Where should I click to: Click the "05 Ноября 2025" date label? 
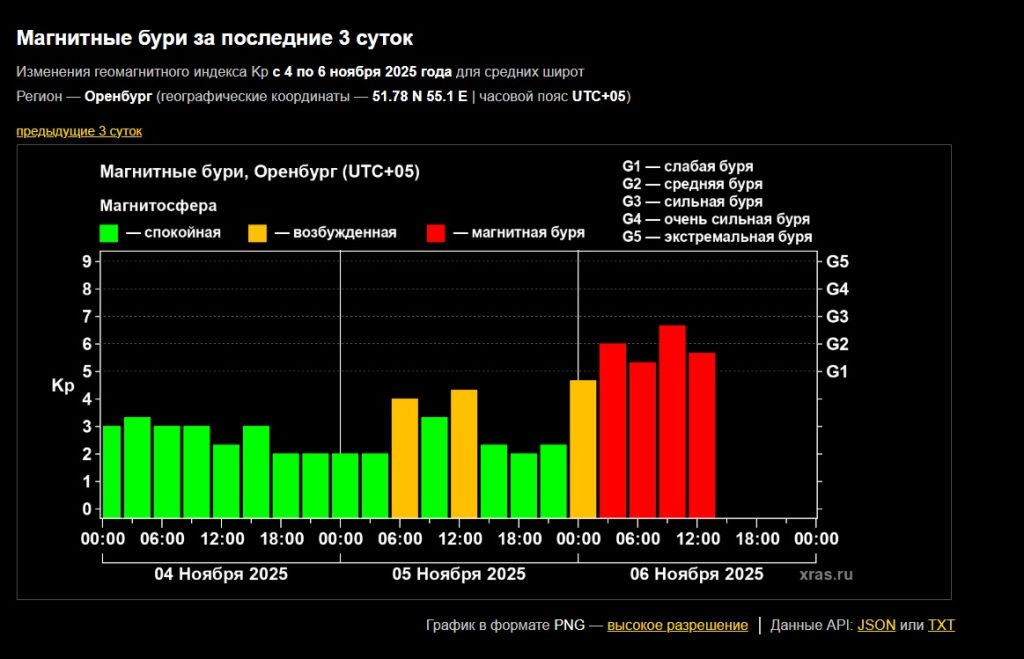(459, 574)
